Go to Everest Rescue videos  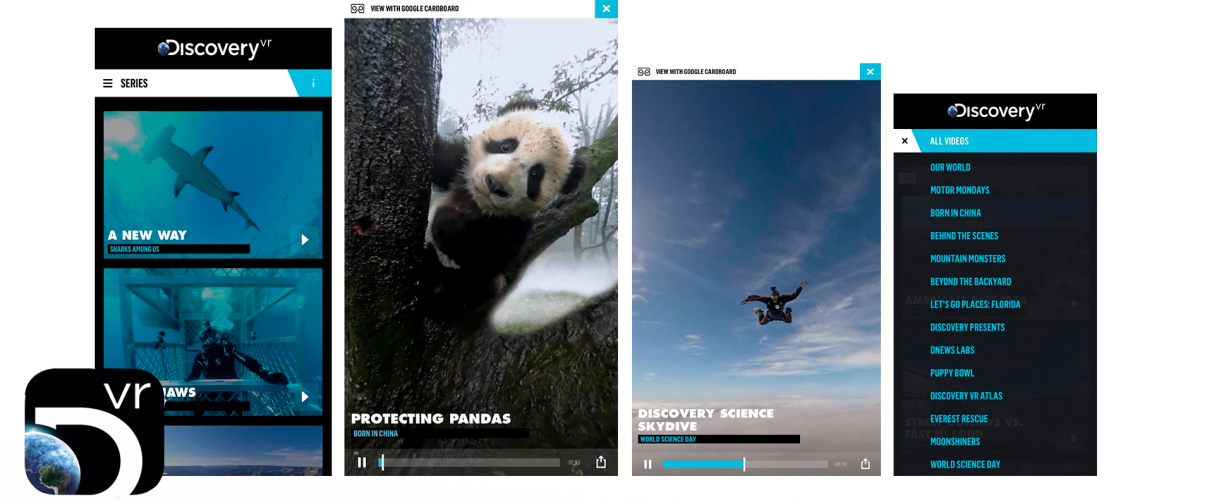958,419
